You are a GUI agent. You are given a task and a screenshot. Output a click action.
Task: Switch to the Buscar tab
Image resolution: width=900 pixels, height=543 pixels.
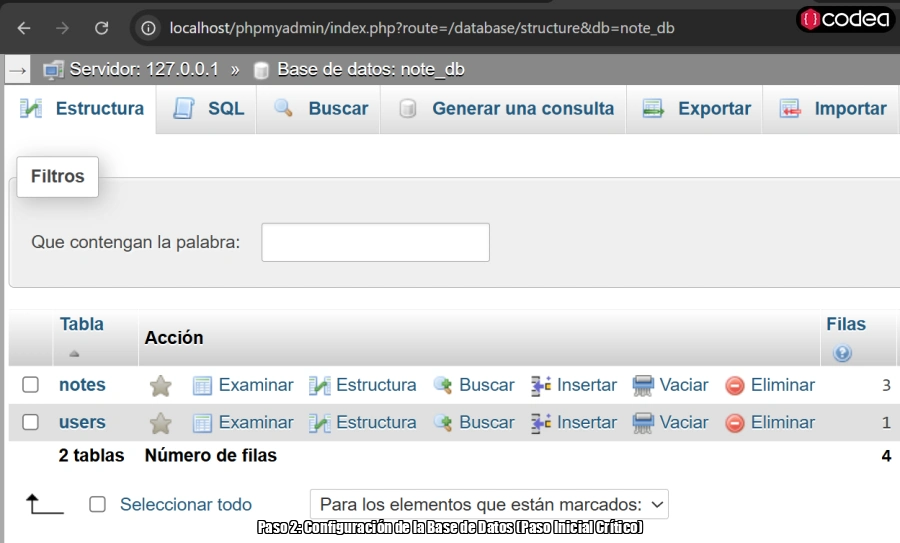tap(321, 108)
